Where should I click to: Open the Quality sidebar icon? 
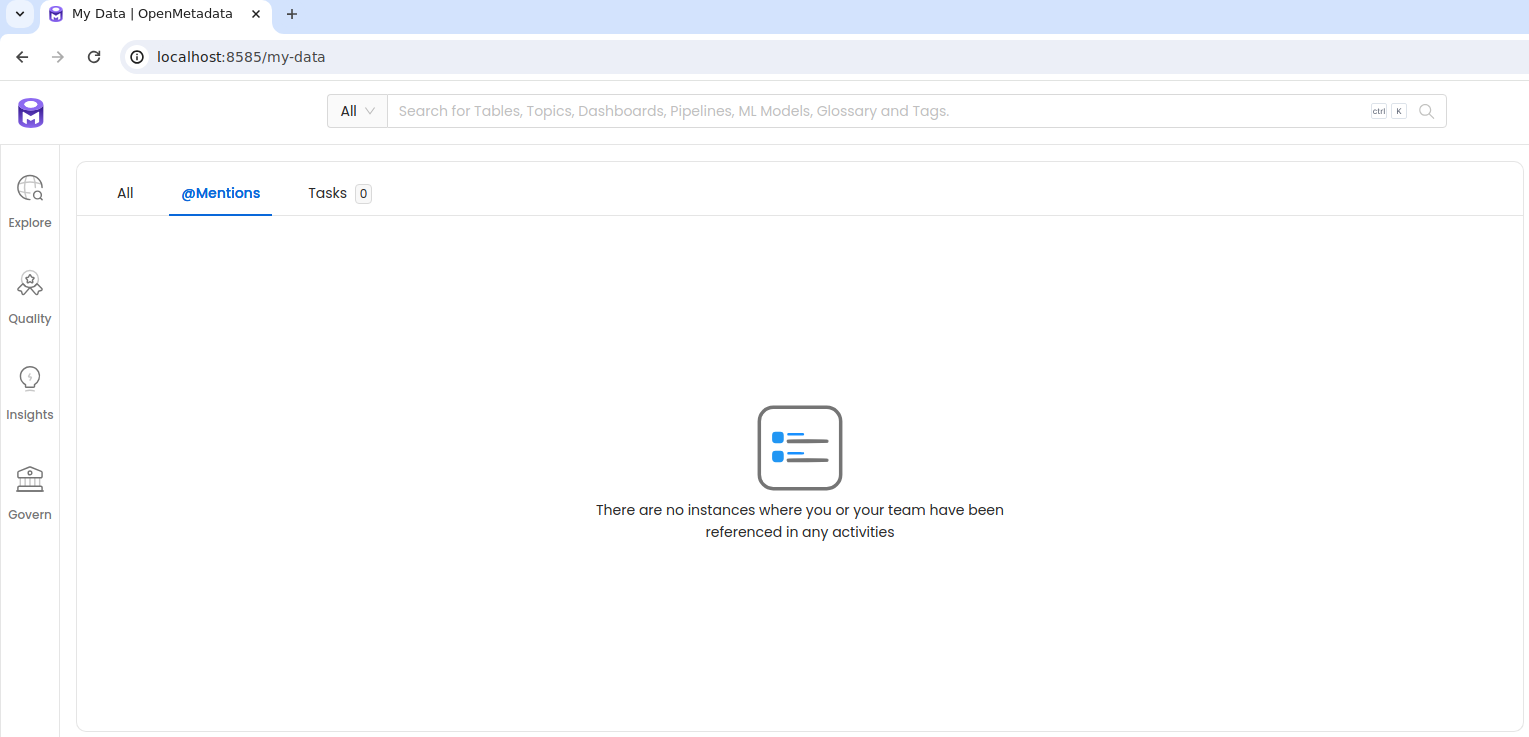[x=30, y=284]
